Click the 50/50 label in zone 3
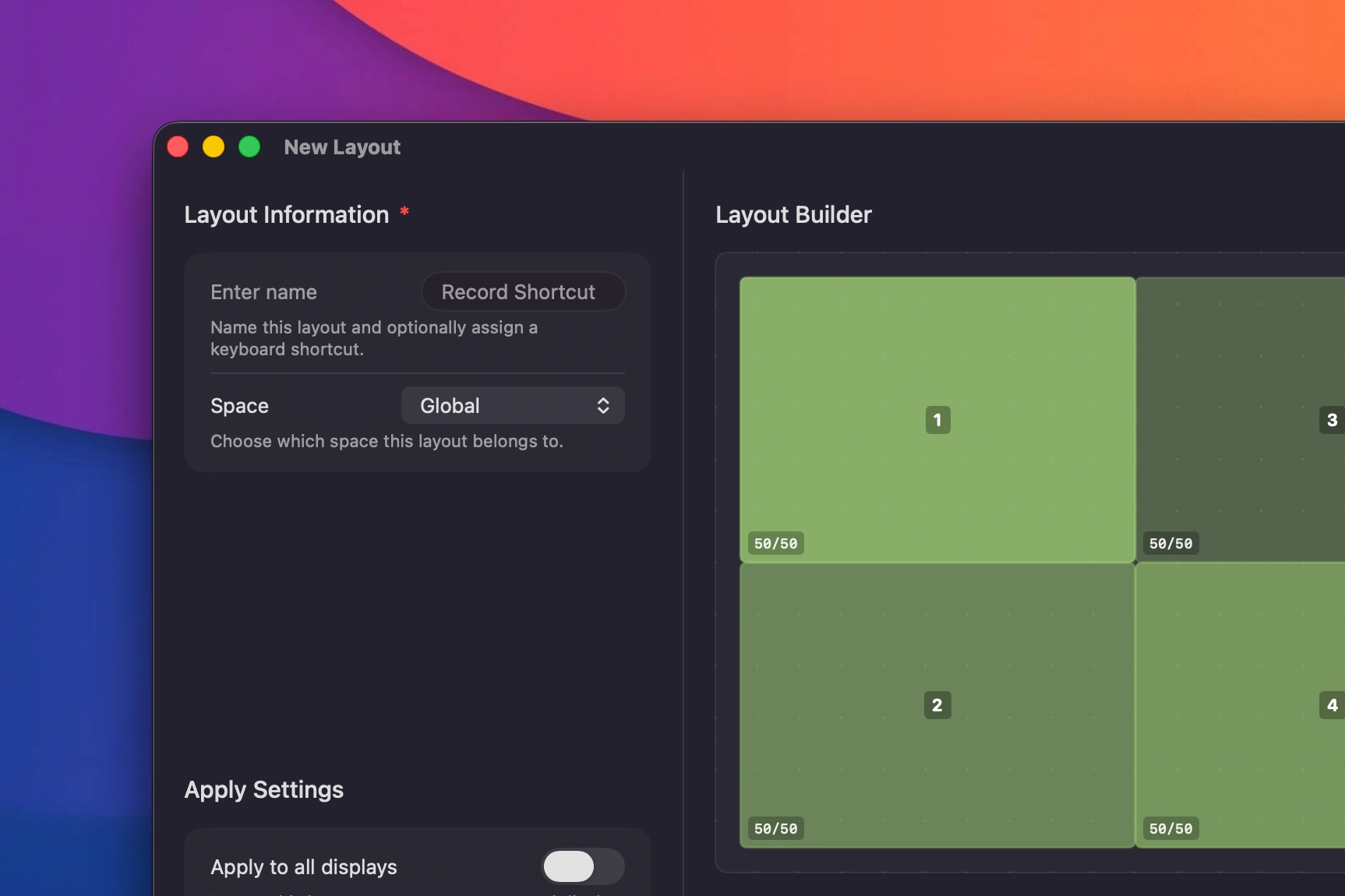This screenshot has width=1345, height=896. point(1171,543)
